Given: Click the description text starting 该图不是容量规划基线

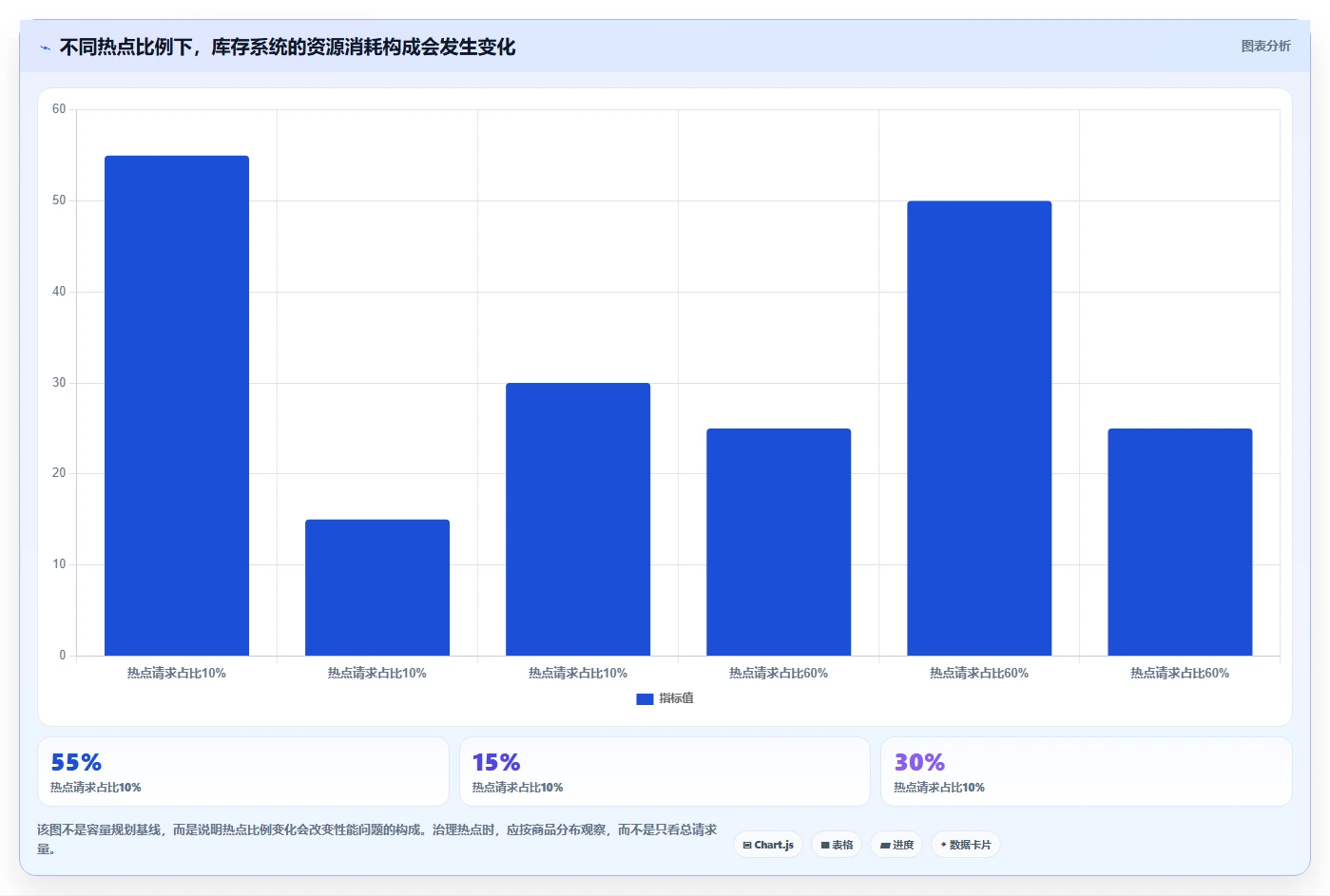Looking at the screenshot, I should (377, 839).
